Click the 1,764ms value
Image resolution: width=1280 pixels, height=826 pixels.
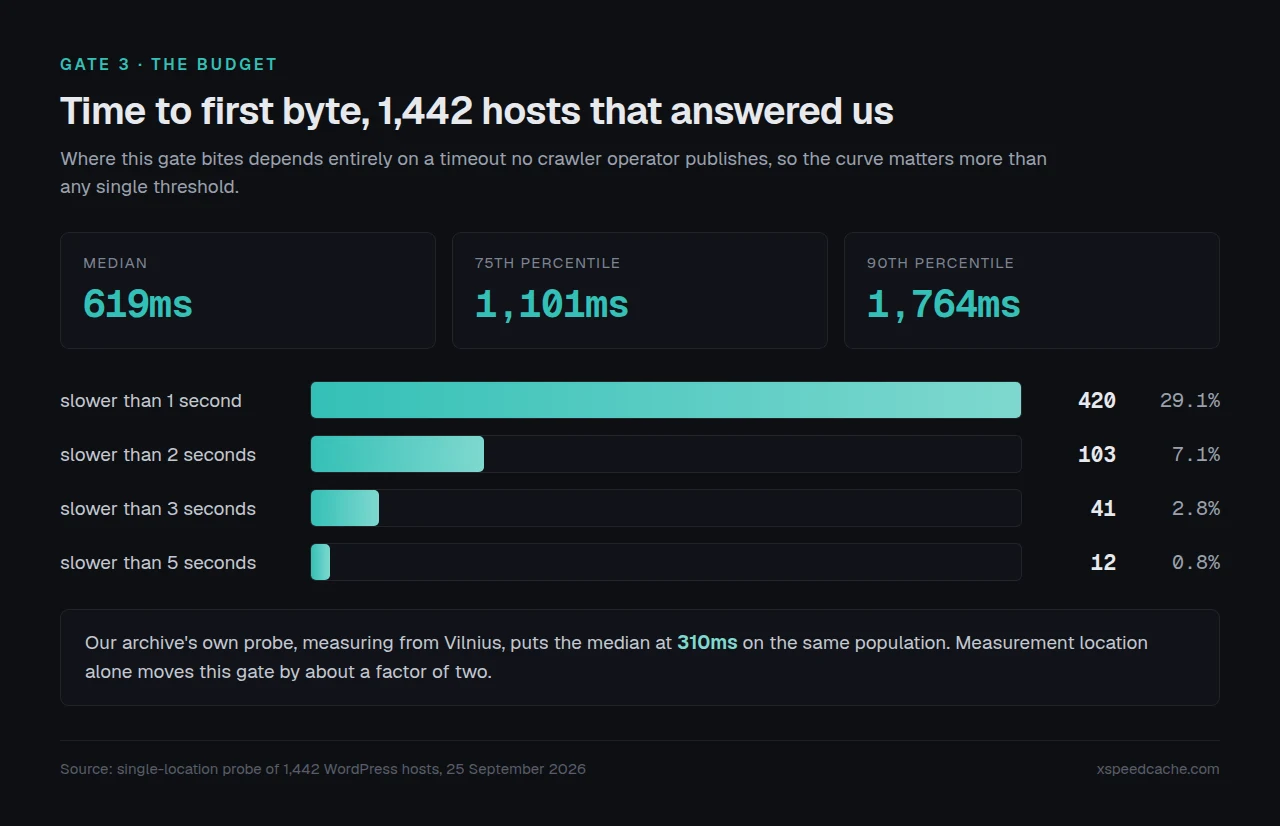(x=944, y=304)
